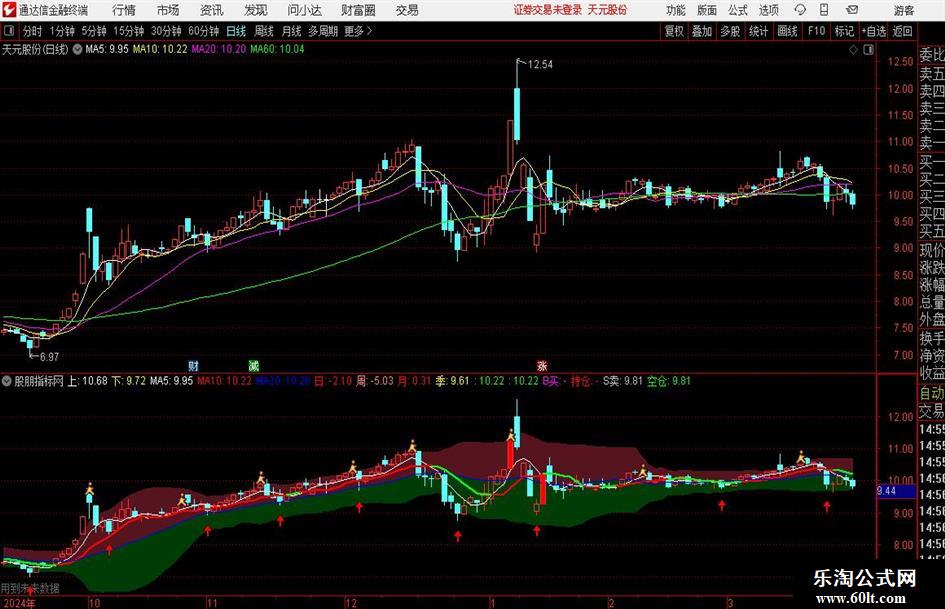Click the MA5: 9.95 legend value
This screenshot has height=609, width=945.
click(107, 49)
